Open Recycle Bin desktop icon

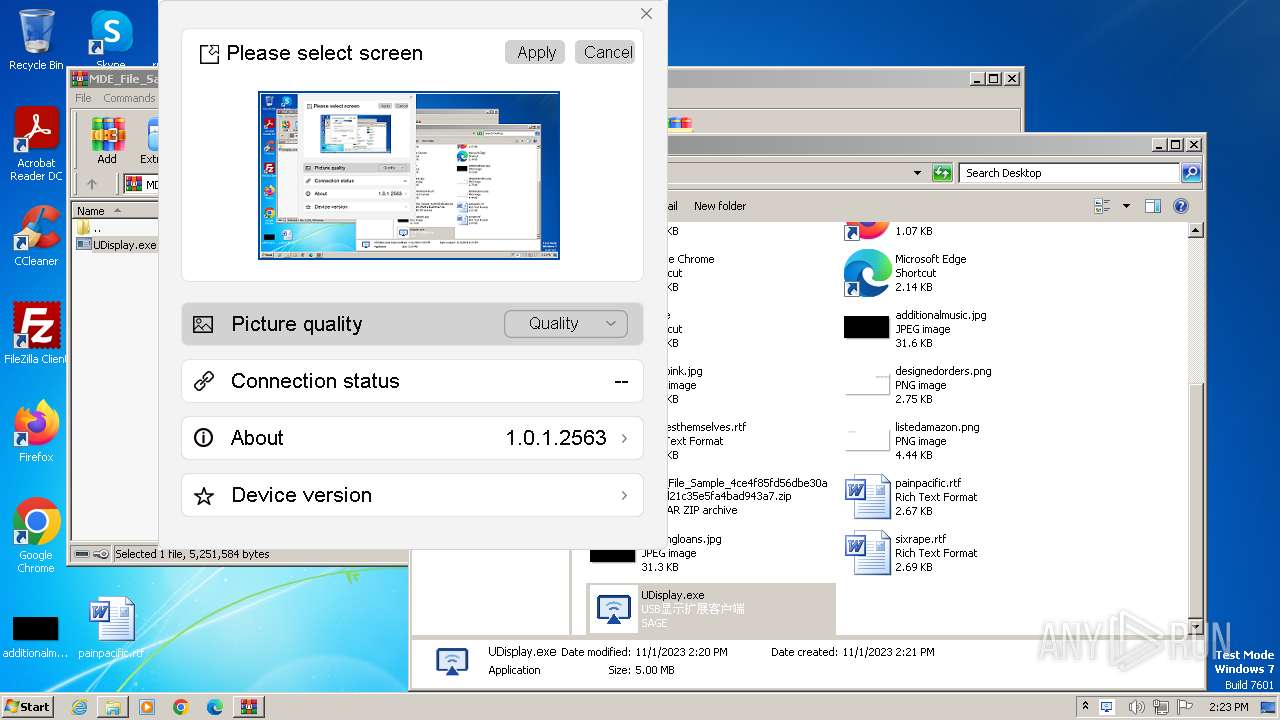click(x=36, y=40)
